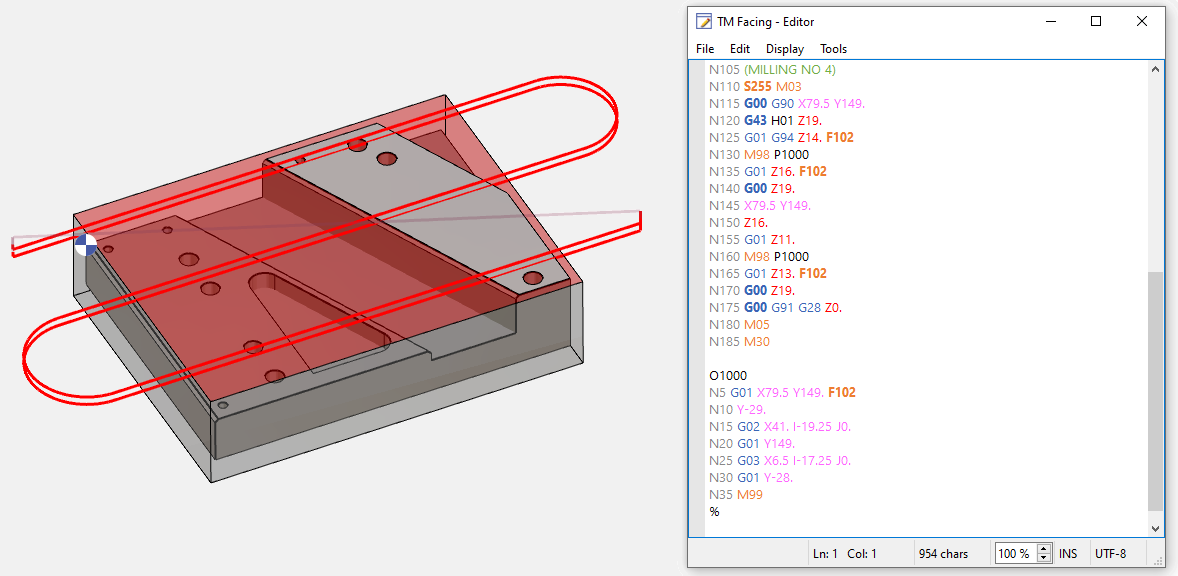Minimize the TM Facing editor window
Viewport: 1178px width, 576px height.
pos(1050,21)
